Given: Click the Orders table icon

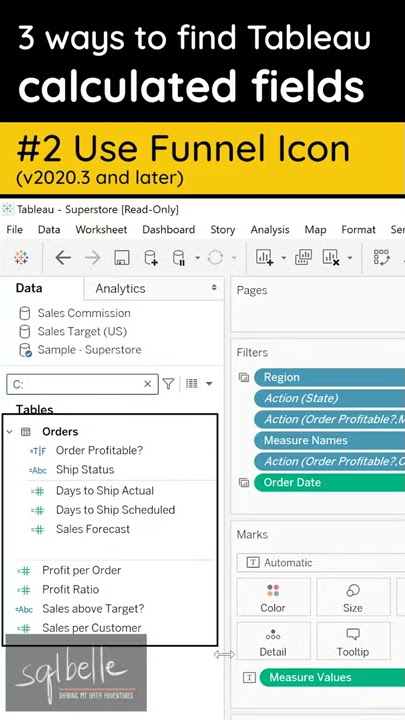Looking at the screenshot, I should pos(26,432).
